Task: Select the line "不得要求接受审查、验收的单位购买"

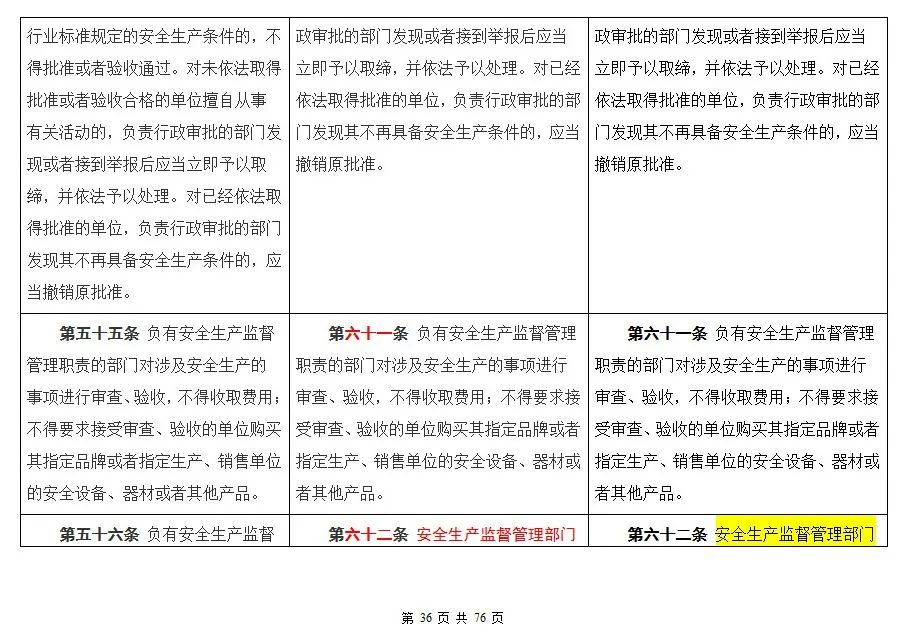Action: (154, 429)
